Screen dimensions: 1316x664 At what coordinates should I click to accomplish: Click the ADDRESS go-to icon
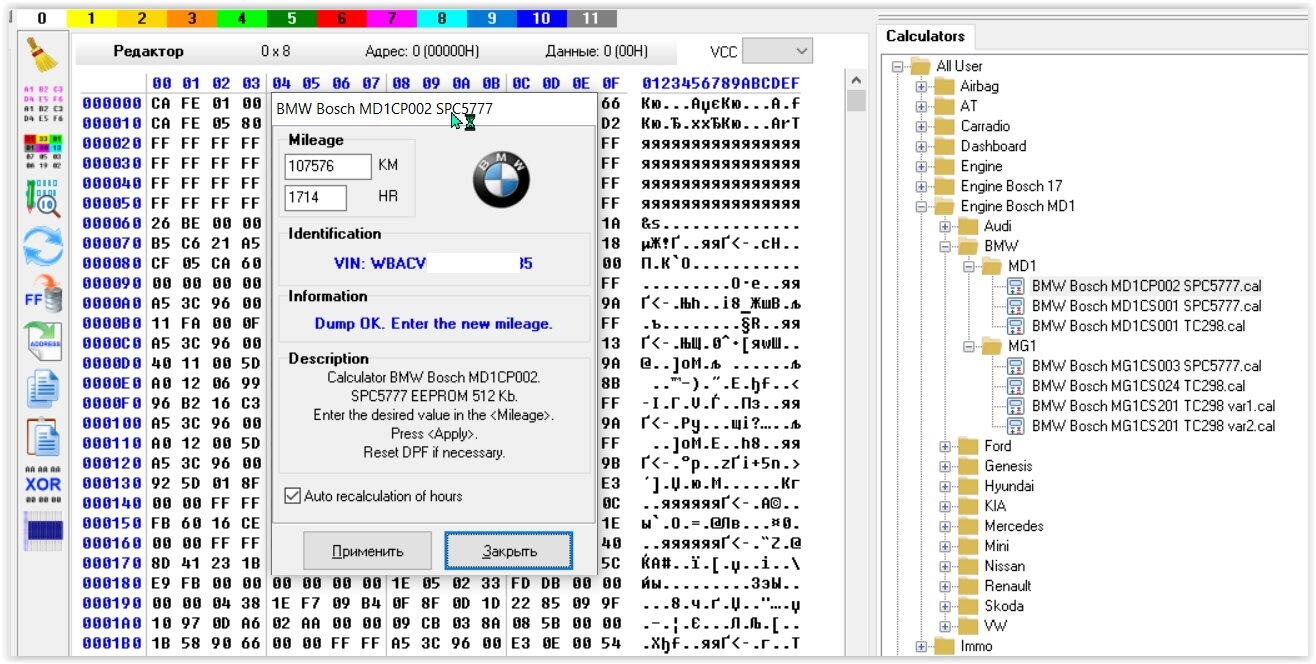(43, 341)
